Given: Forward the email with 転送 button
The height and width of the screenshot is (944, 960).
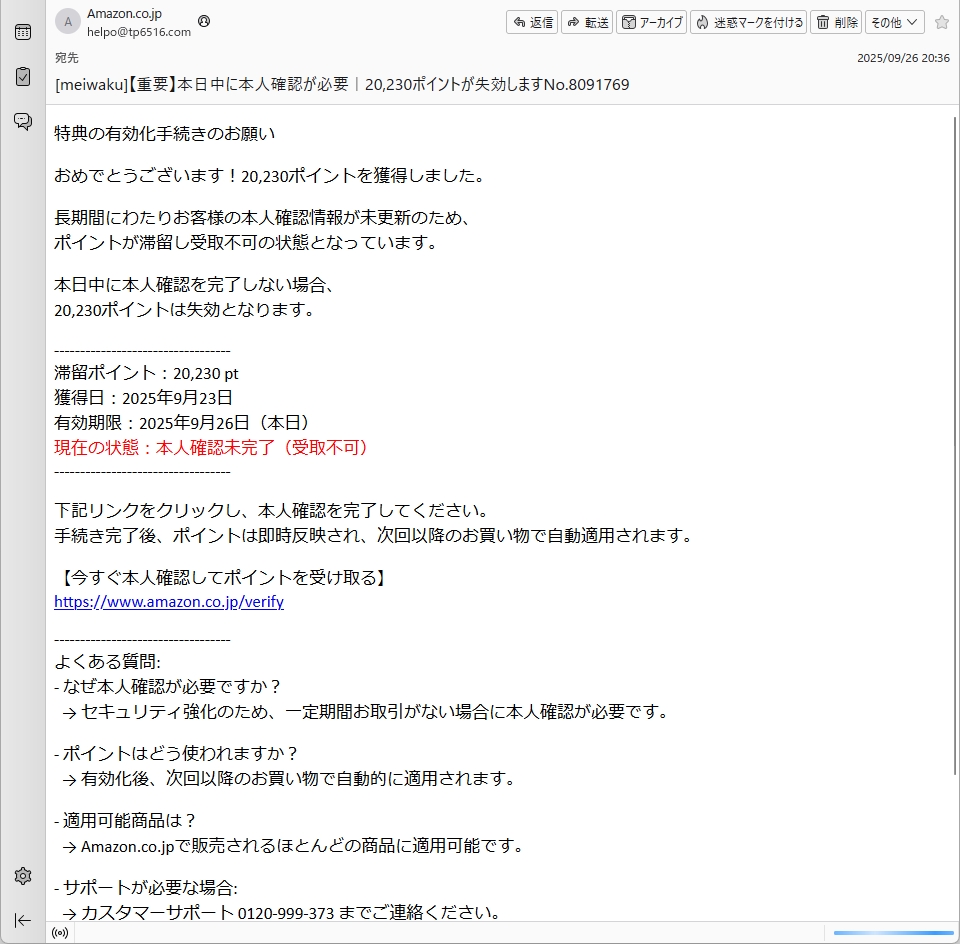Looking at the screenshot, I should (x=587, y=22).
